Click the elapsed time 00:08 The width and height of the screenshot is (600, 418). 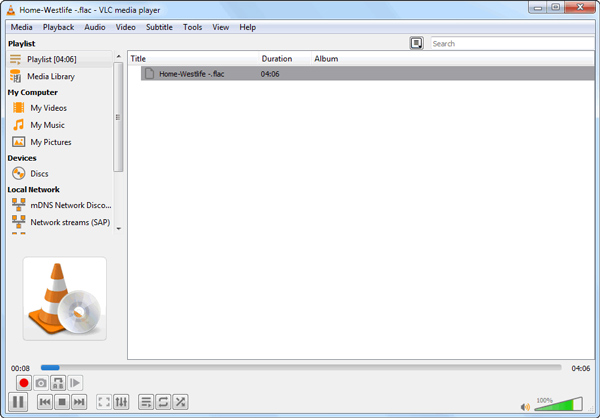click(20, 368)
